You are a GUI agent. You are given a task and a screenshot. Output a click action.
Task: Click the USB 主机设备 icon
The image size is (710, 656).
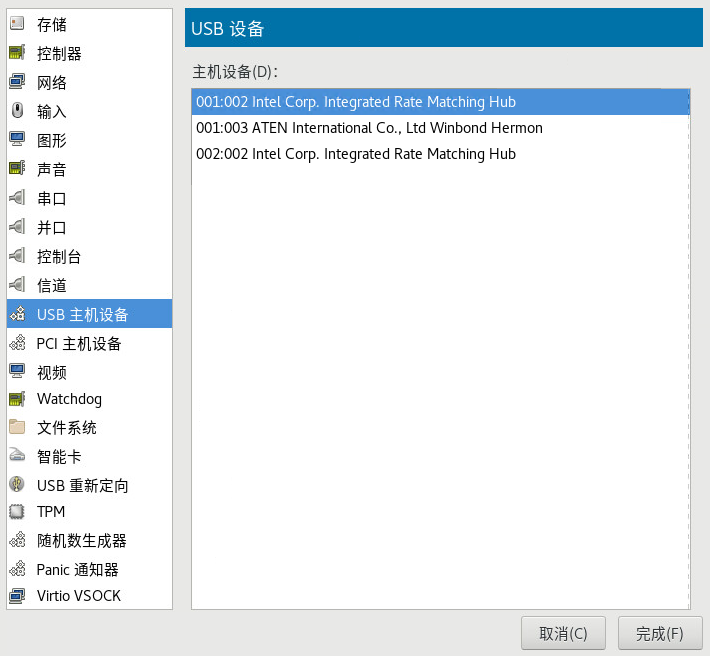(17, 313)
